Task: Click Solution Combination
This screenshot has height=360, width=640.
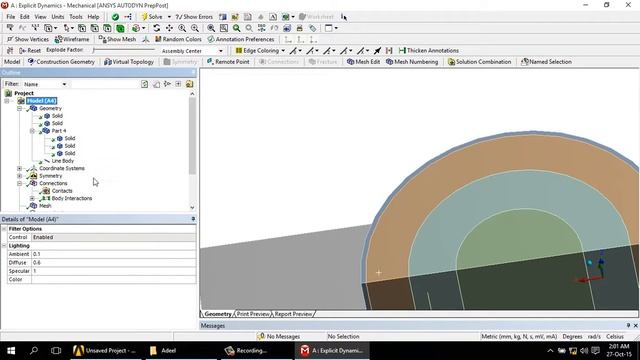Action: coord(479,62)
